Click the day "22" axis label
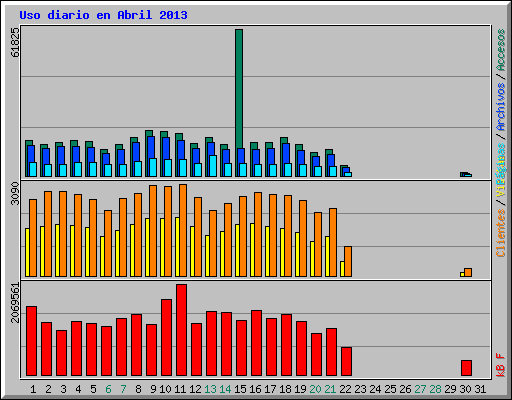The image size is (512, 400). tap(345, 389)
